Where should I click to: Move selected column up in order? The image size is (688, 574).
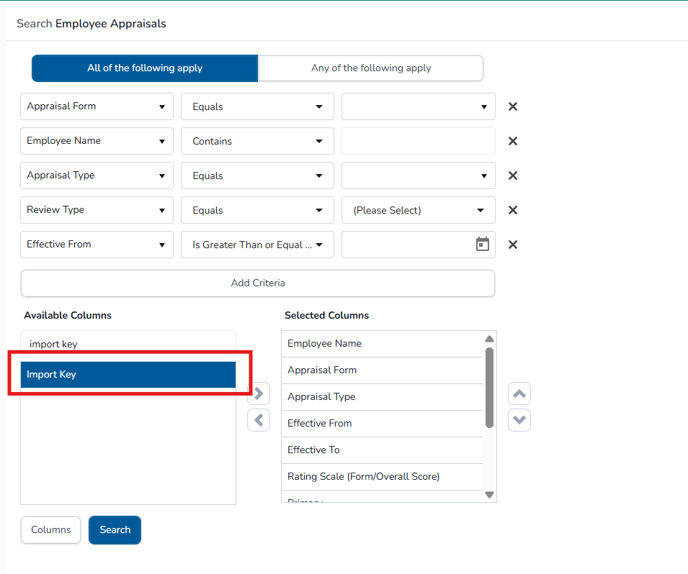coord(519,393)
